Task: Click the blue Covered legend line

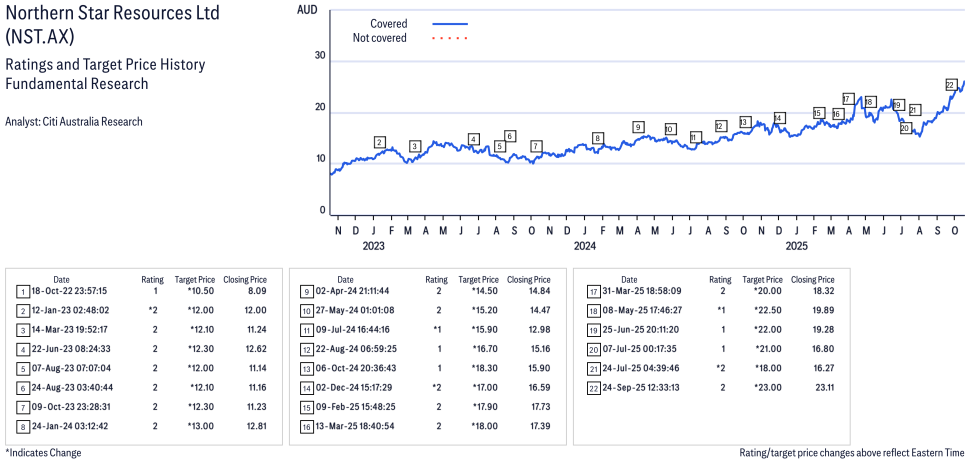Action: (x=450, y=23)
